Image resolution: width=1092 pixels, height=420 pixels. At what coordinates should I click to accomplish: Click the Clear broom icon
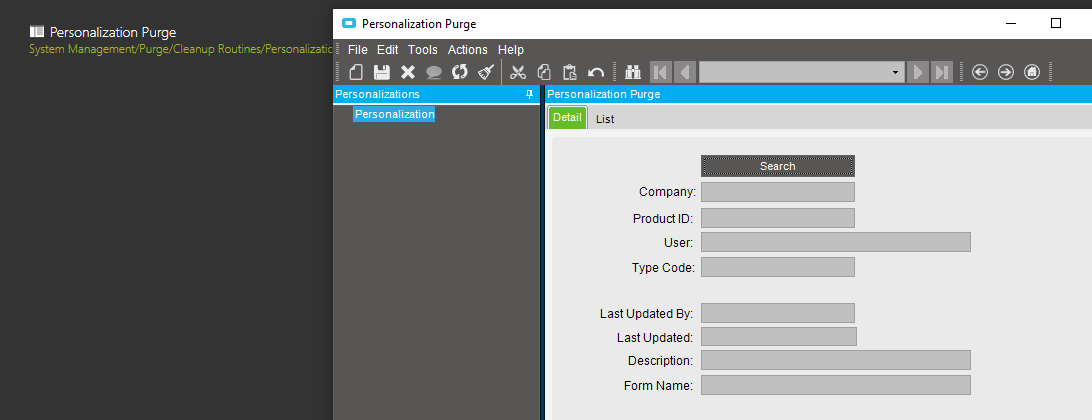coord(486,72)
